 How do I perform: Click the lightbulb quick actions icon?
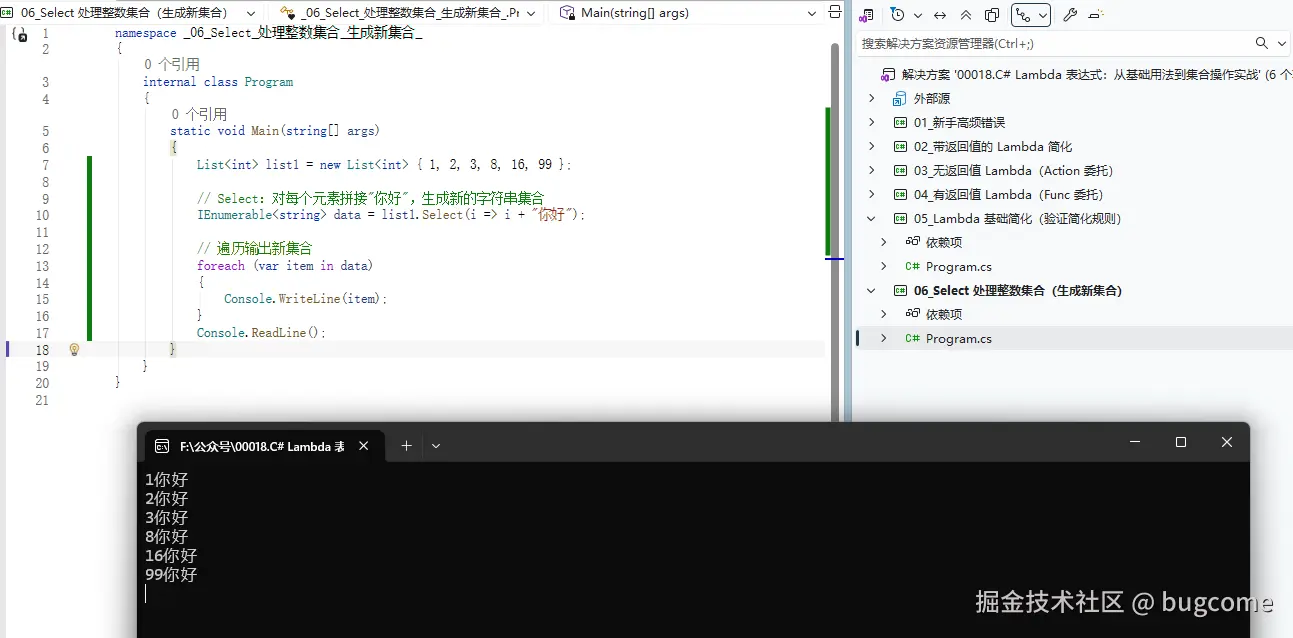click(x=74, y=349)
